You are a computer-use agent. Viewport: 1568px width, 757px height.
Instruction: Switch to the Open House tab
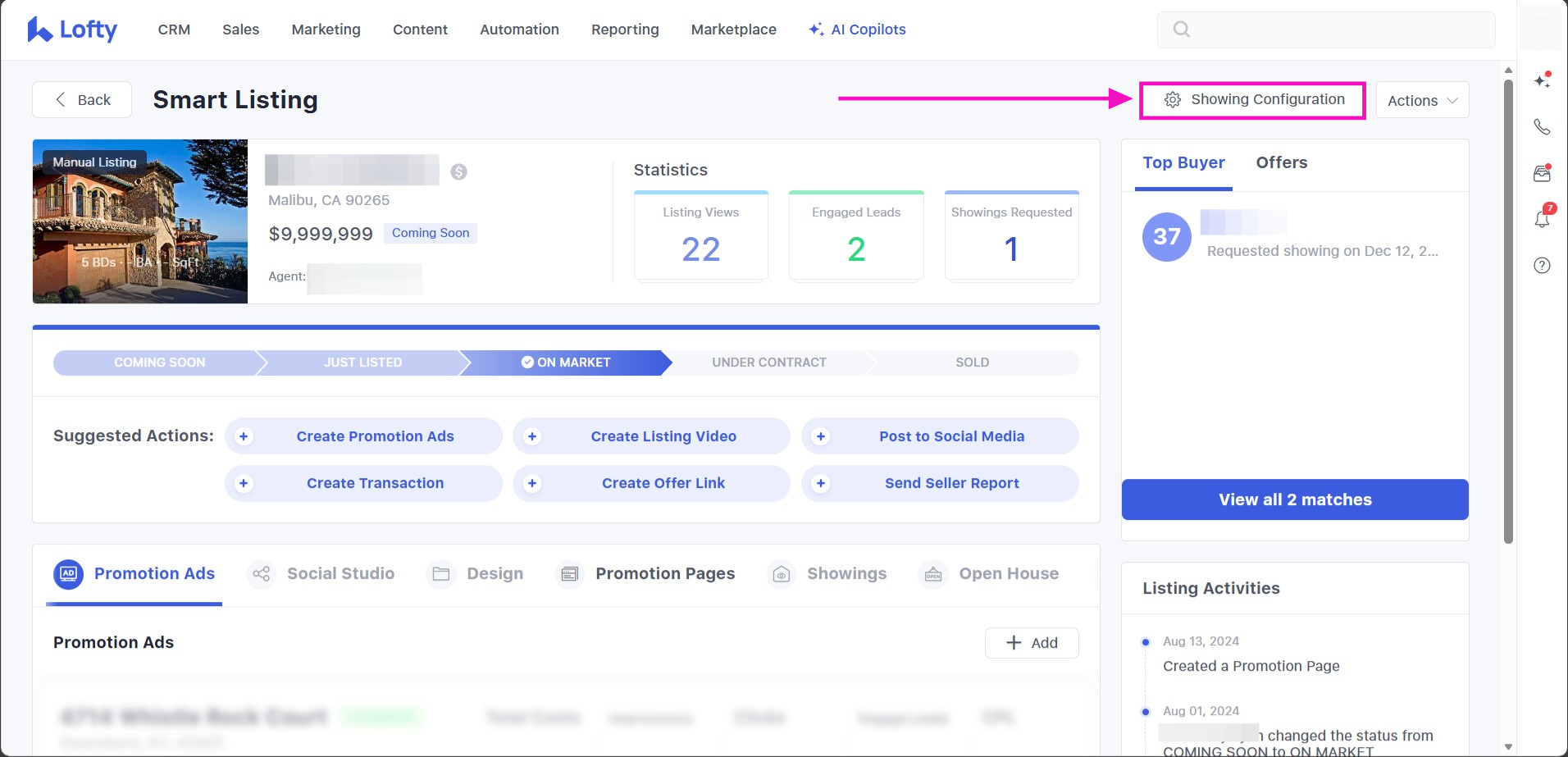[x=1008, y=574]
